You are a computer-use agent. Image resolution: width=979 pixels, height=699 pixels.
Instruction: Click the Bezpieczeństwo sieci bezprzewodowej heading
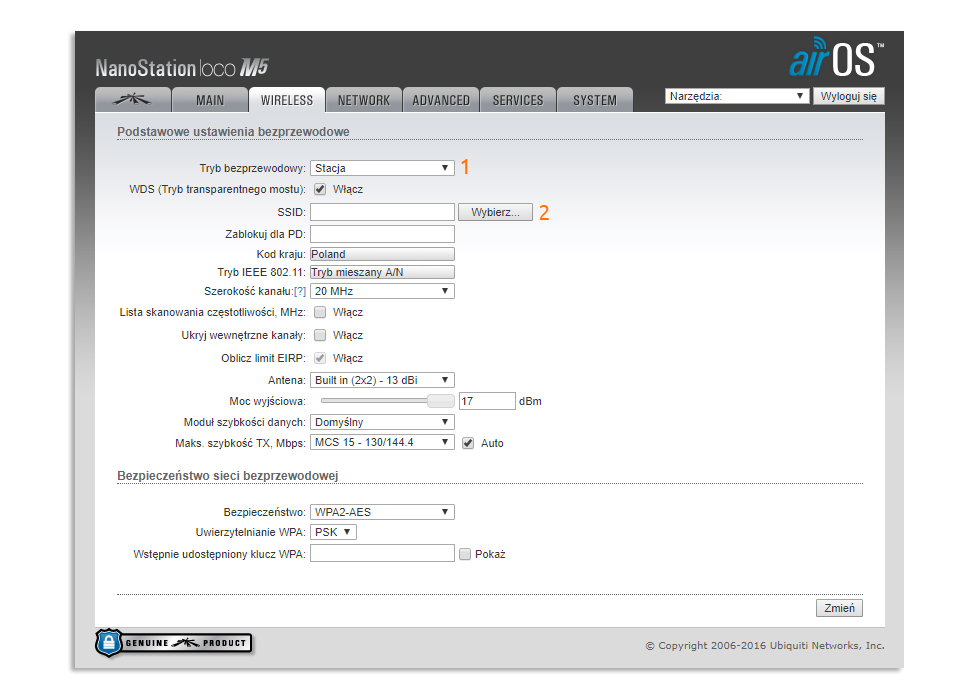(x=227, y=476)
